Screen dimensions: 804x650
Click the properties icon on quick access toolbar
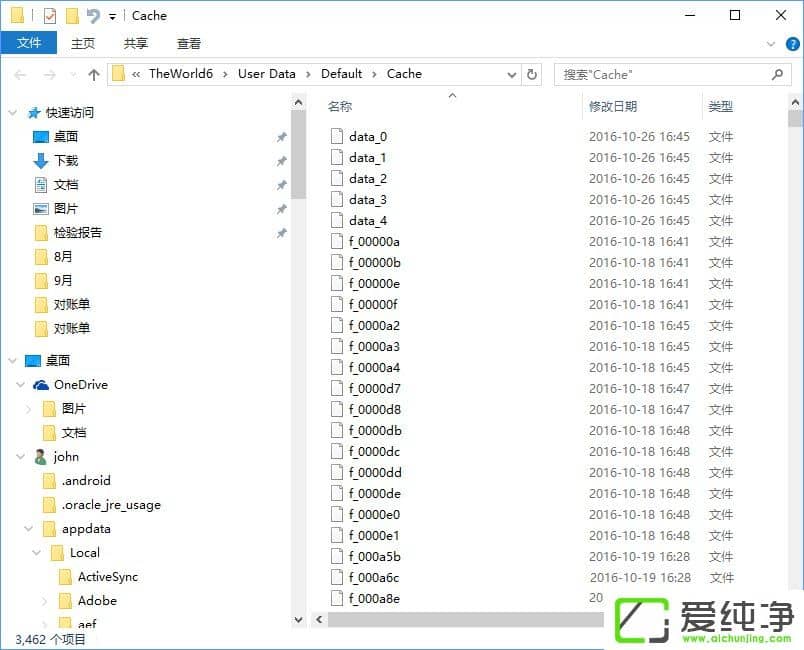pos(48,15)
